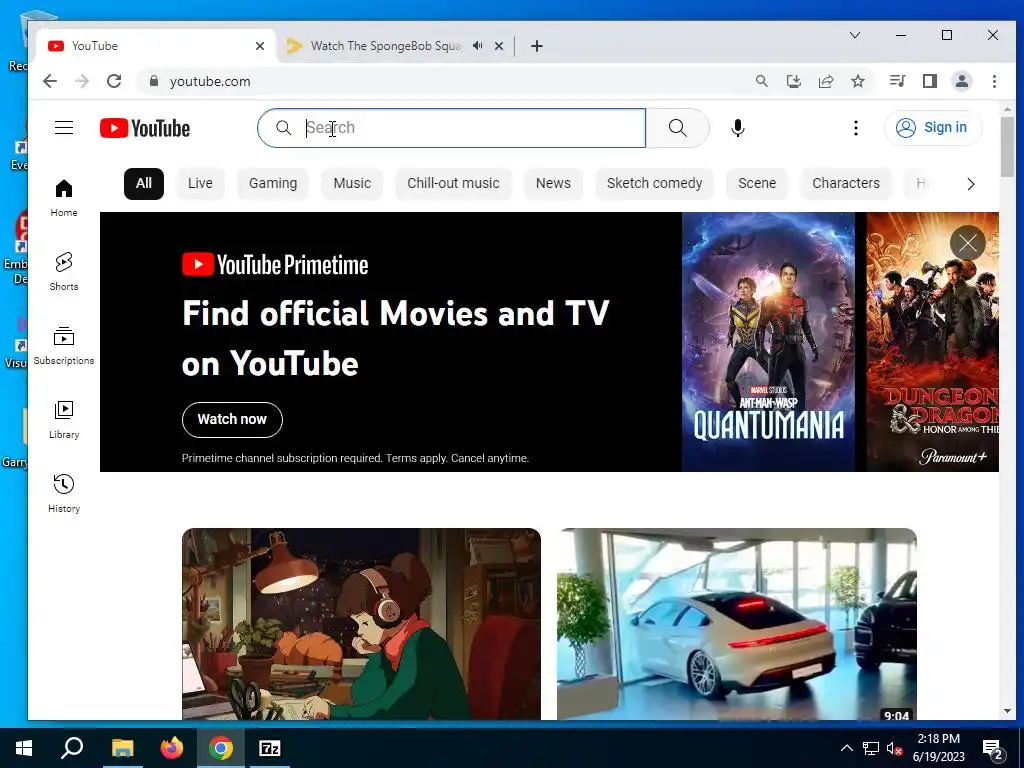Start voice search with the microphone icon
1024x768 pixels.
tap(737, 128)
